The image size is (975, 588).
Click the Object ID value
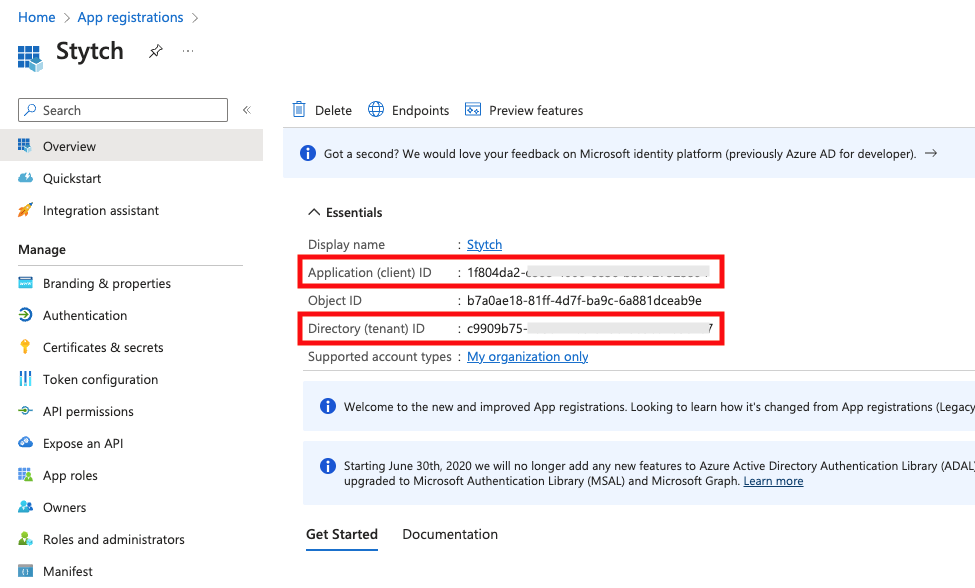tap(585, 301)
